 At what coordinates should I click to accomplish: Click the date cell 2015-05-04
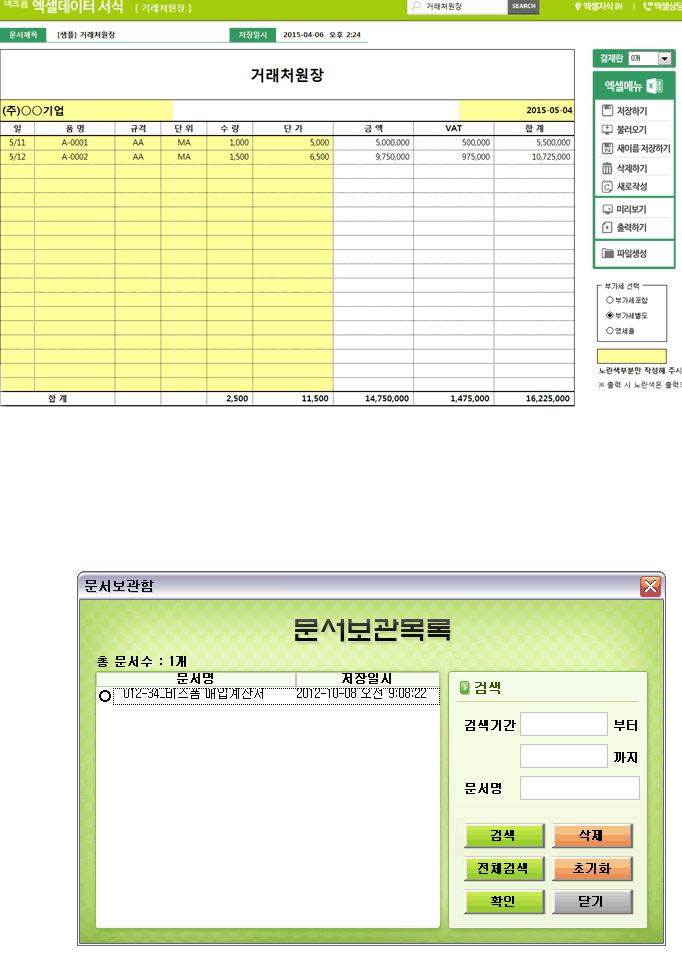pos(516,110)
